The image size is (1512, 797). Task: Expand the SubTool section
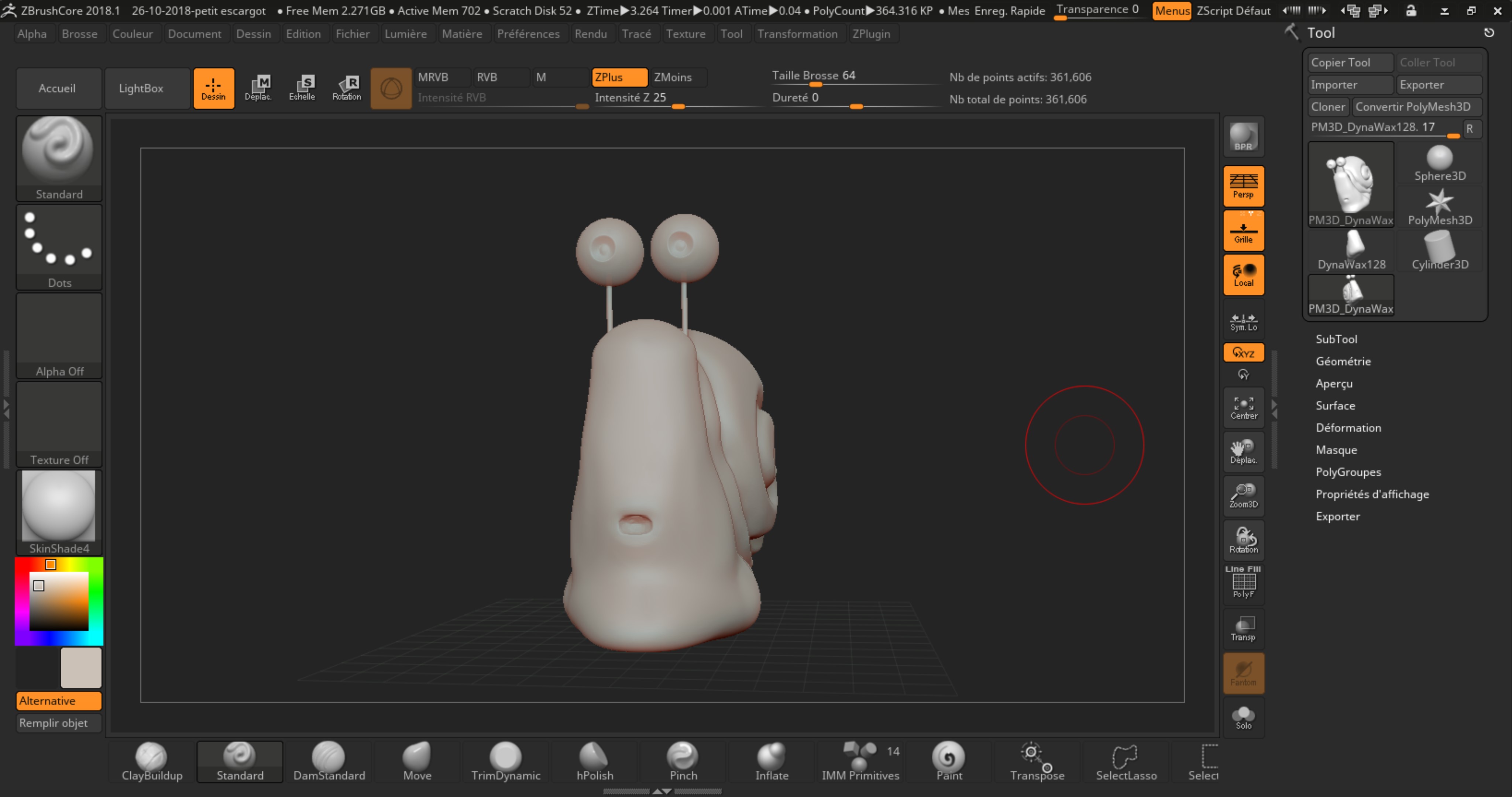point(1336,339)
